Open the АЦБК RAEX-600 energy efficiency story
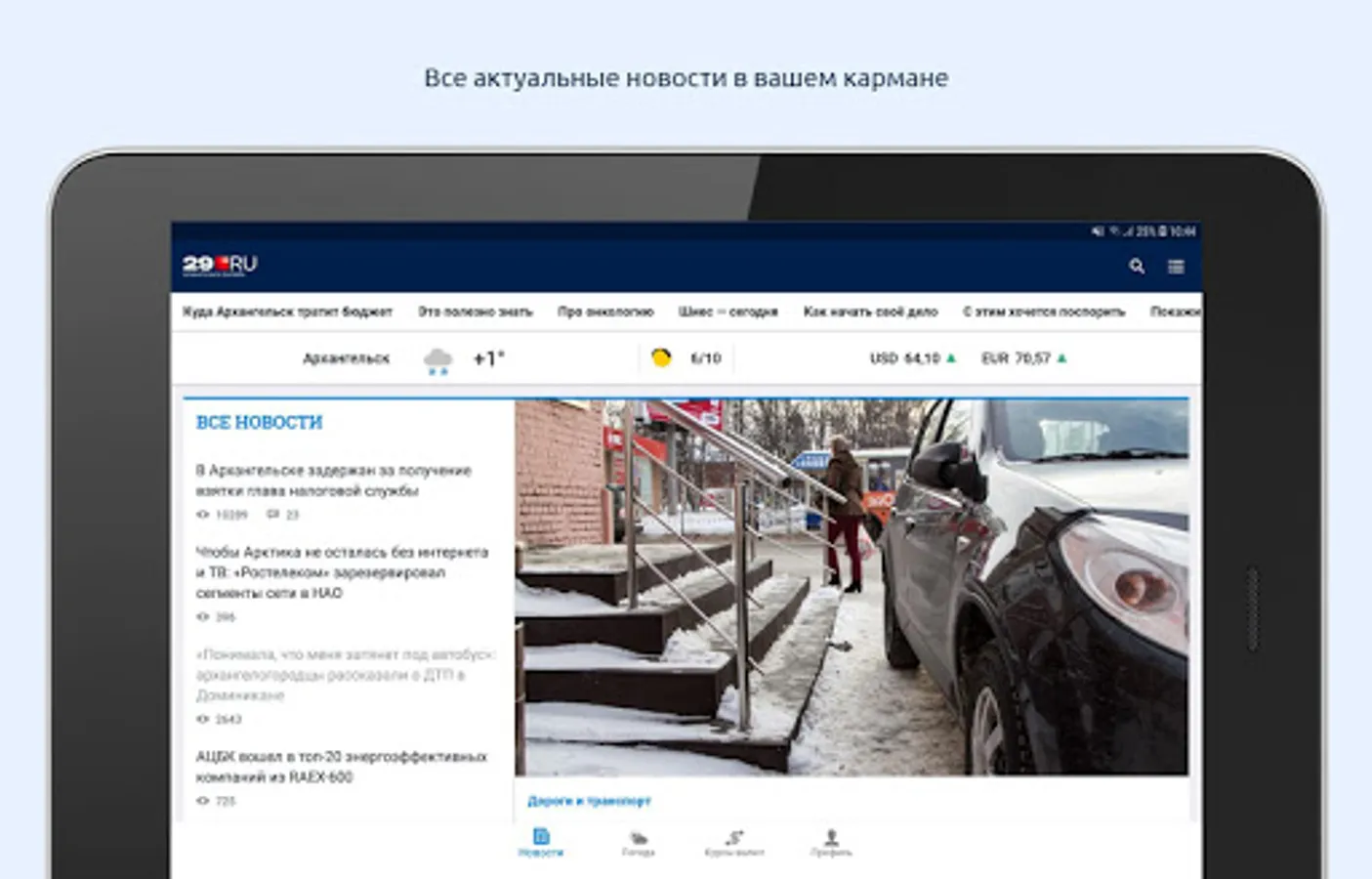The height and width of the screenshot is (879, 1372). coord(341,767)
